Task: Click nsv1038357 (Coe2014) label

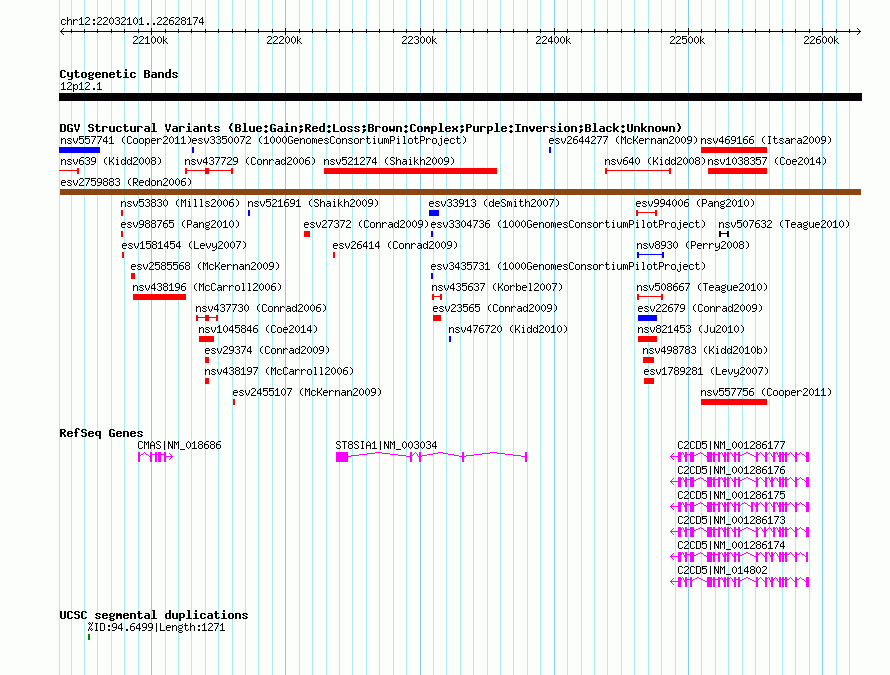Action: (767, 161)
